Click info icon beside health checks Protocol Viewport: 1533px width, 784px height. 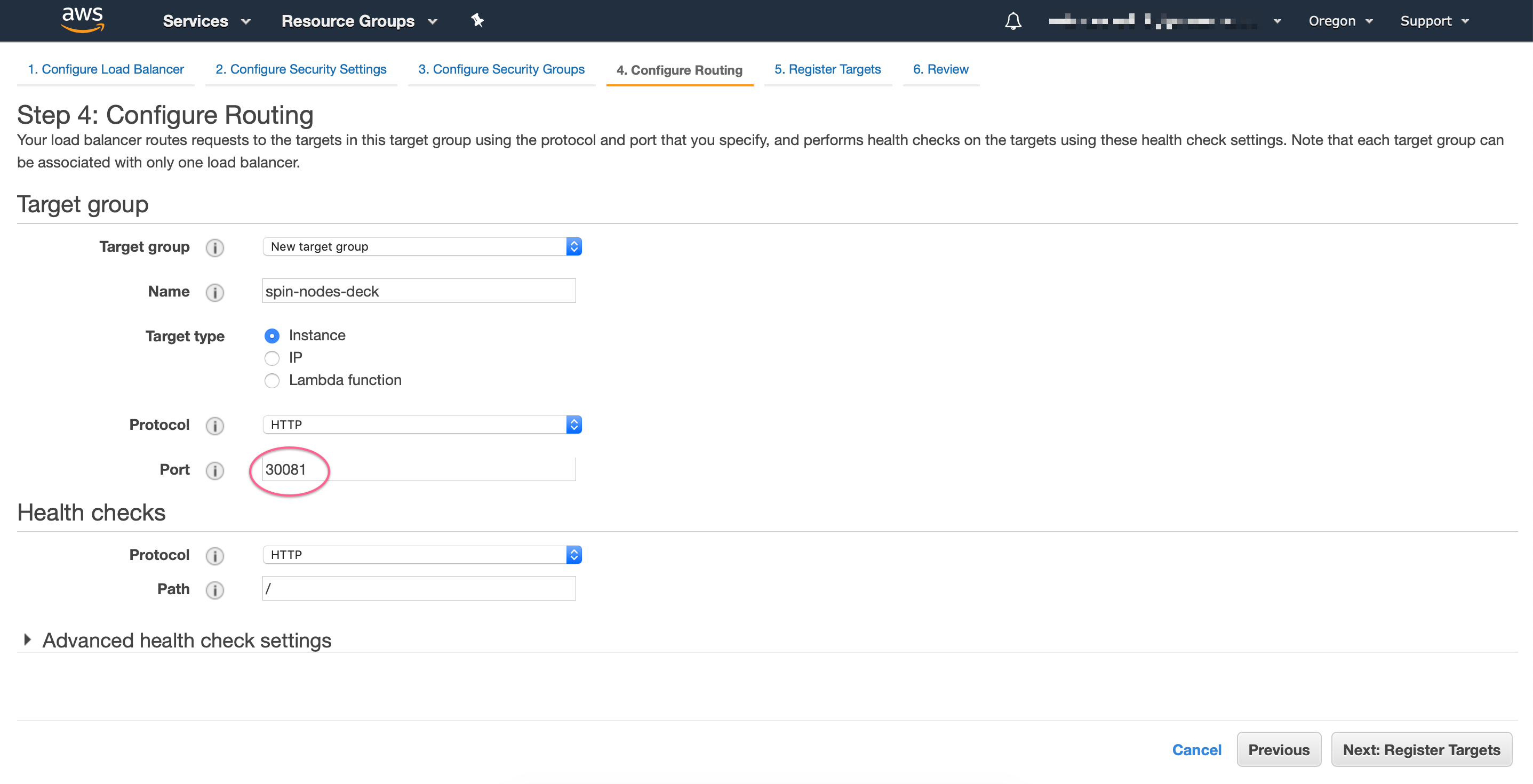tap(214, 556)
